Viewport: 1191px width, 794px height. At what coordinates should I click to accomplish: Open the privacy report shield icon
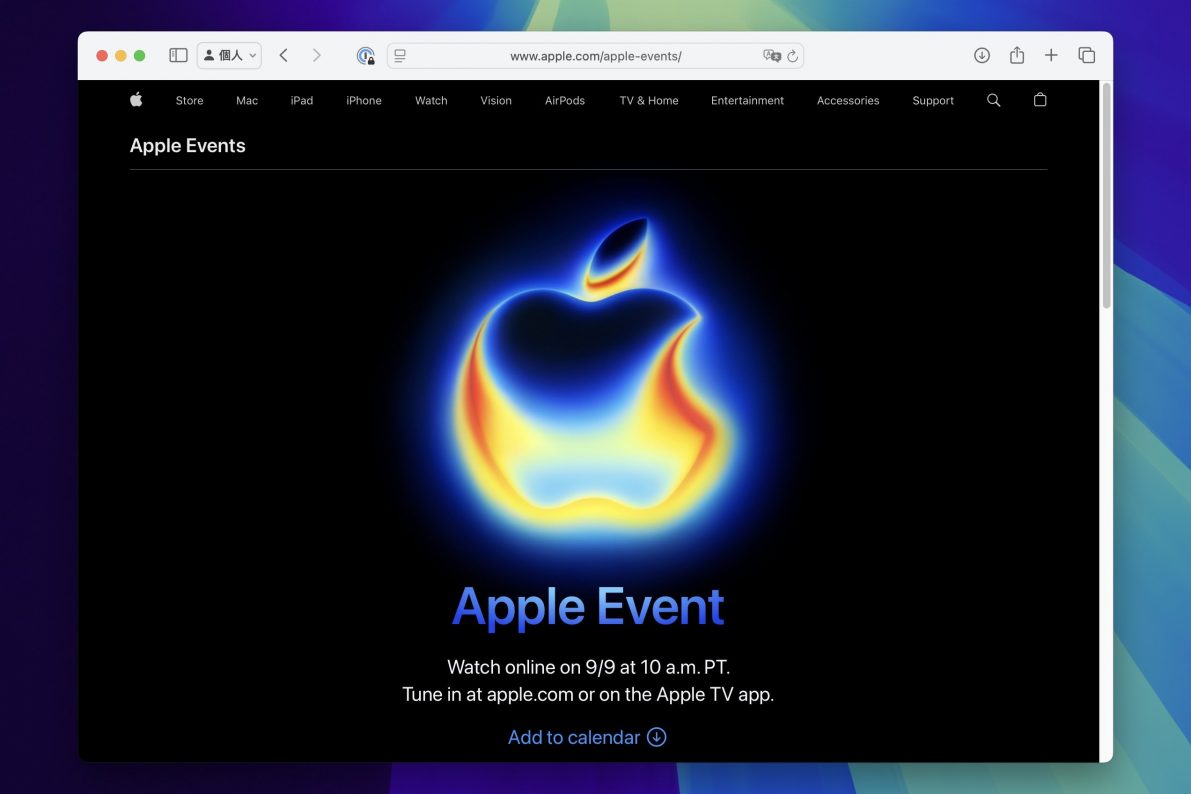[x=366, y=57]
